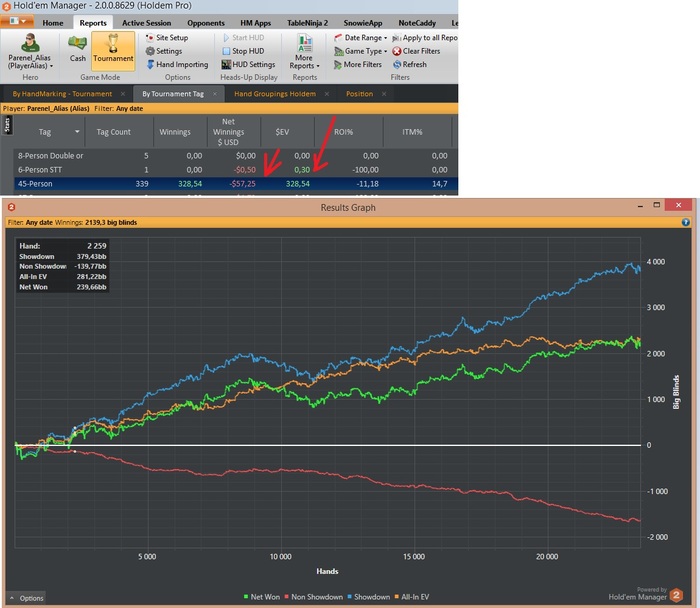Click Stop HUD

tap(243, 51)
